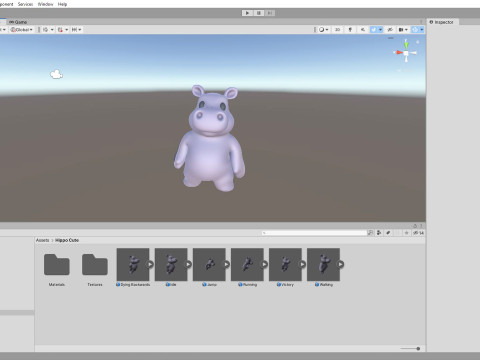Viewport: 480px width, 360px height.
Task: Open the Project panel options menu
Action: pos(421,226)
